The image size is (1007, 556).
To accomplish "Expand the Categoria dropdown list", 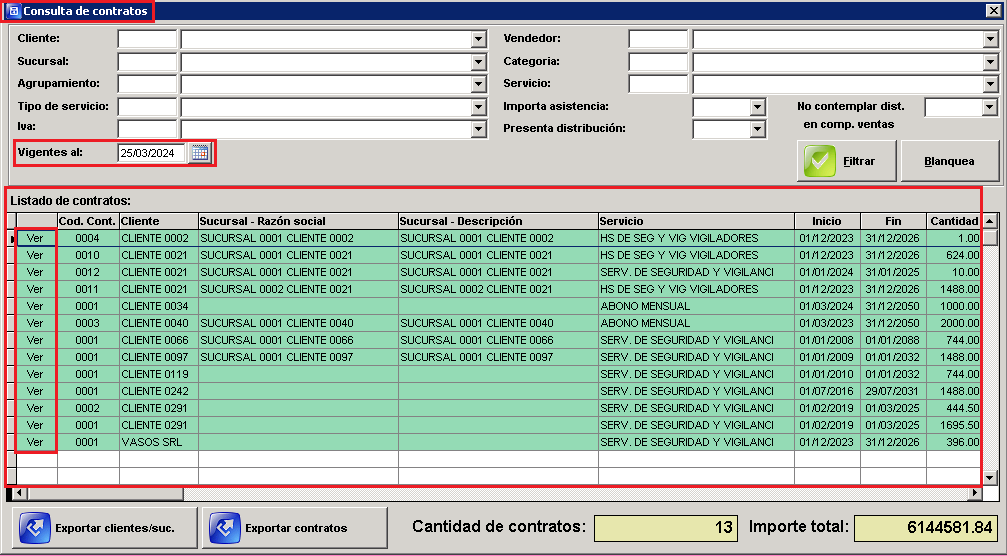I will coord(990,62).
